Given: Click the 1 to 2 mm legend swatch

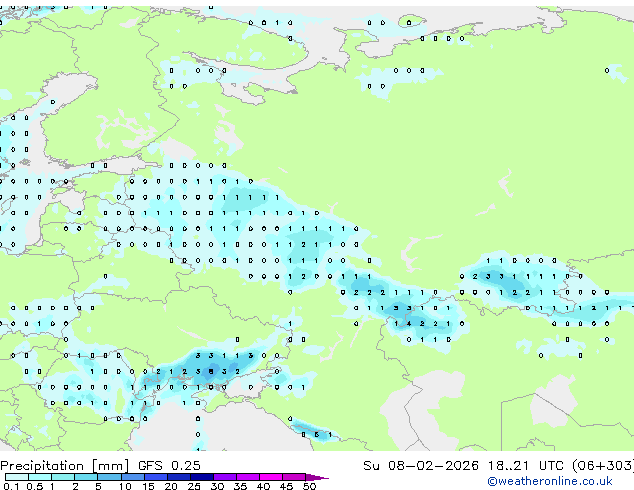Looking at the screenshot, I should [x=63, y=477].
